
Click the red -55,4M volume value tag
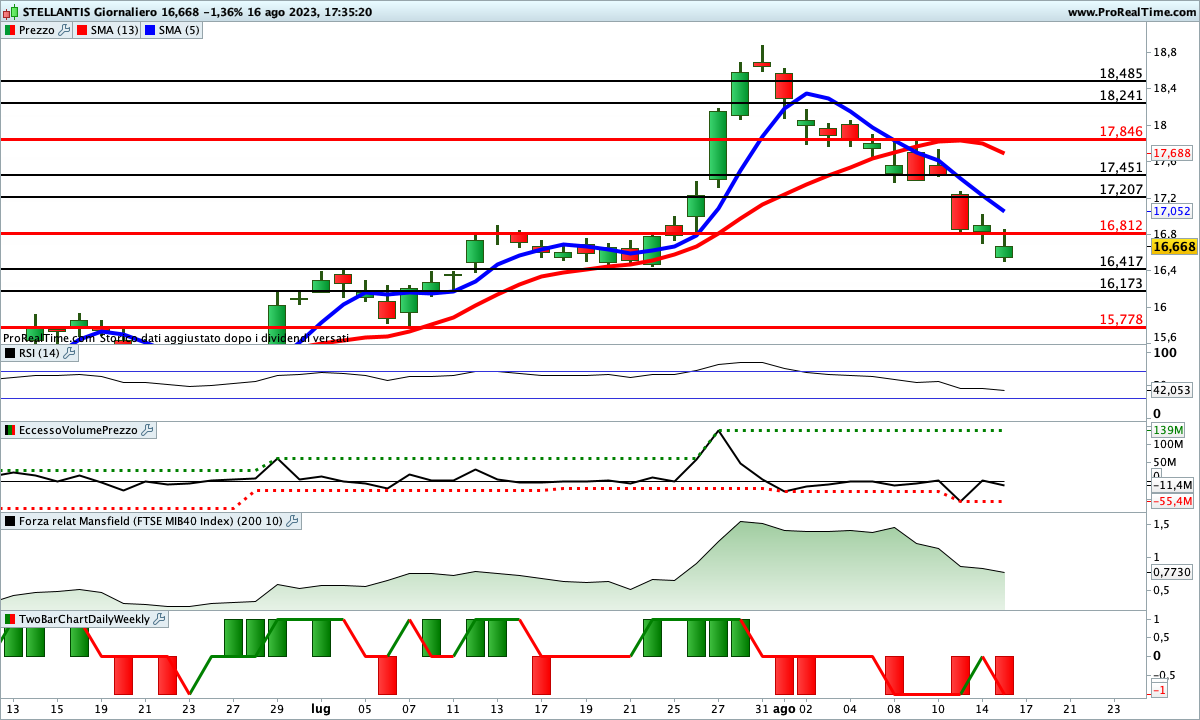pyautogui.click(x=1173, y=501)
